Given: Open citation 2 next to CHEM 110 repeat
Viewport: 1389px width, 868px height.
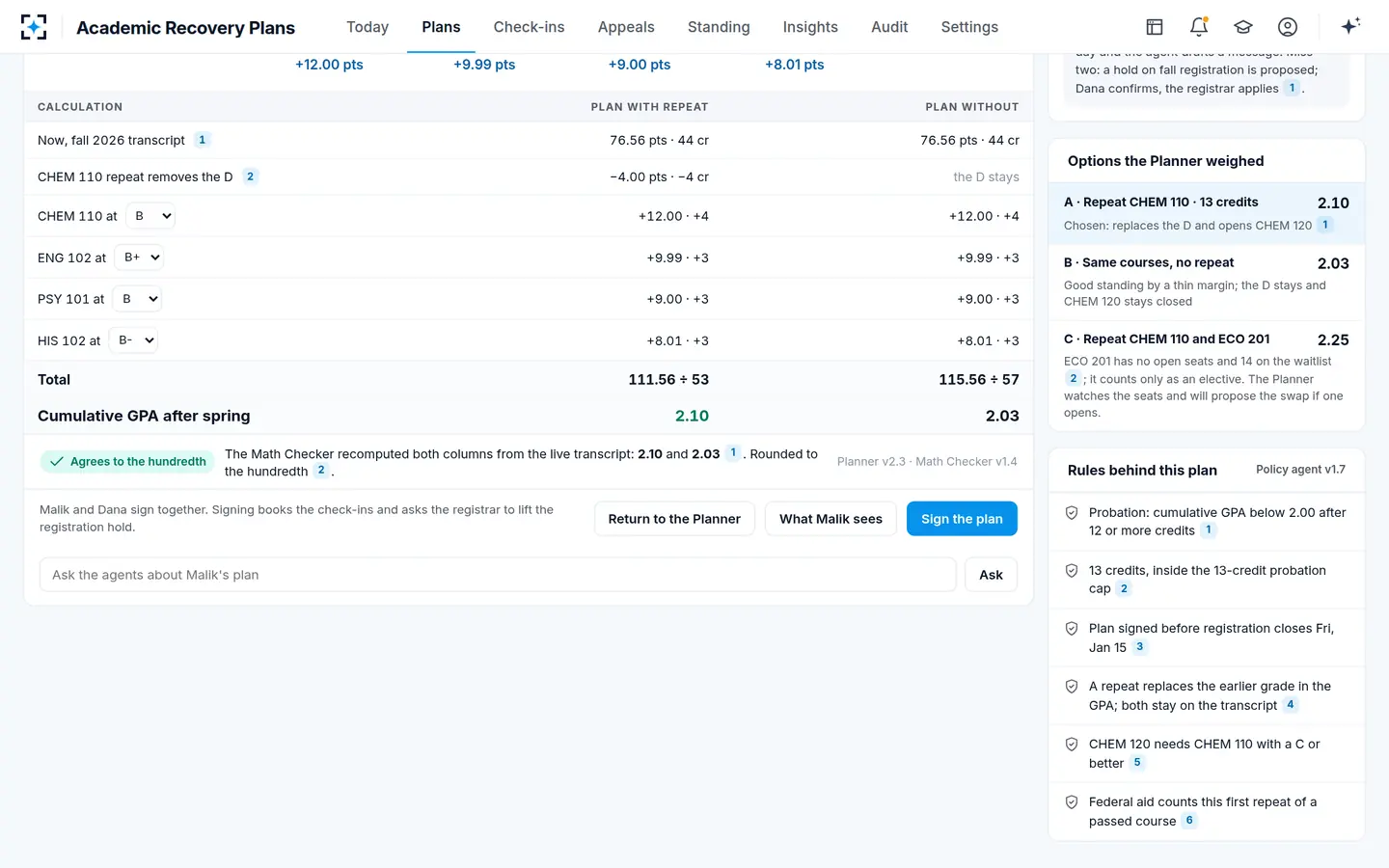Looking at the screenshot, I should (250, 176).
